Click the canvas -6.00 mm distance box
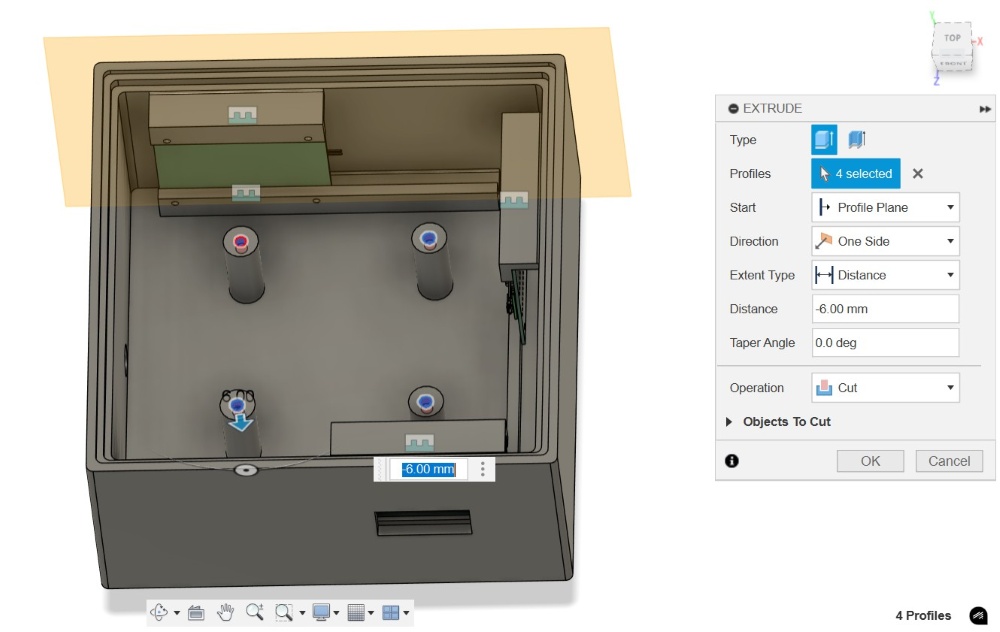The height and width of the screenshot is (632, 1000). coord(429,469)
